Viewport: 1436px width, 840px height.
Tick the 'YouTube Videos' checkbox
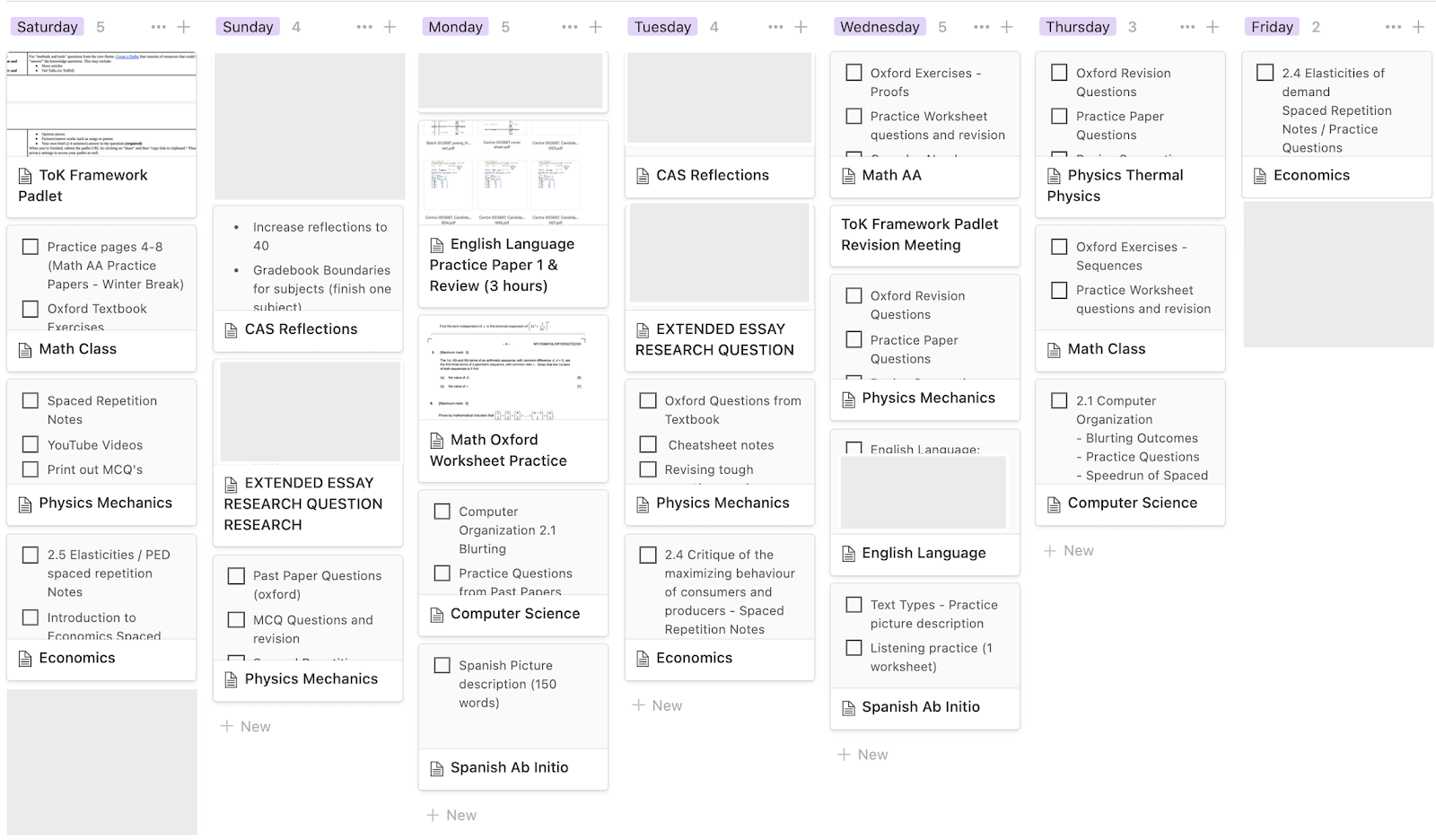31,444
